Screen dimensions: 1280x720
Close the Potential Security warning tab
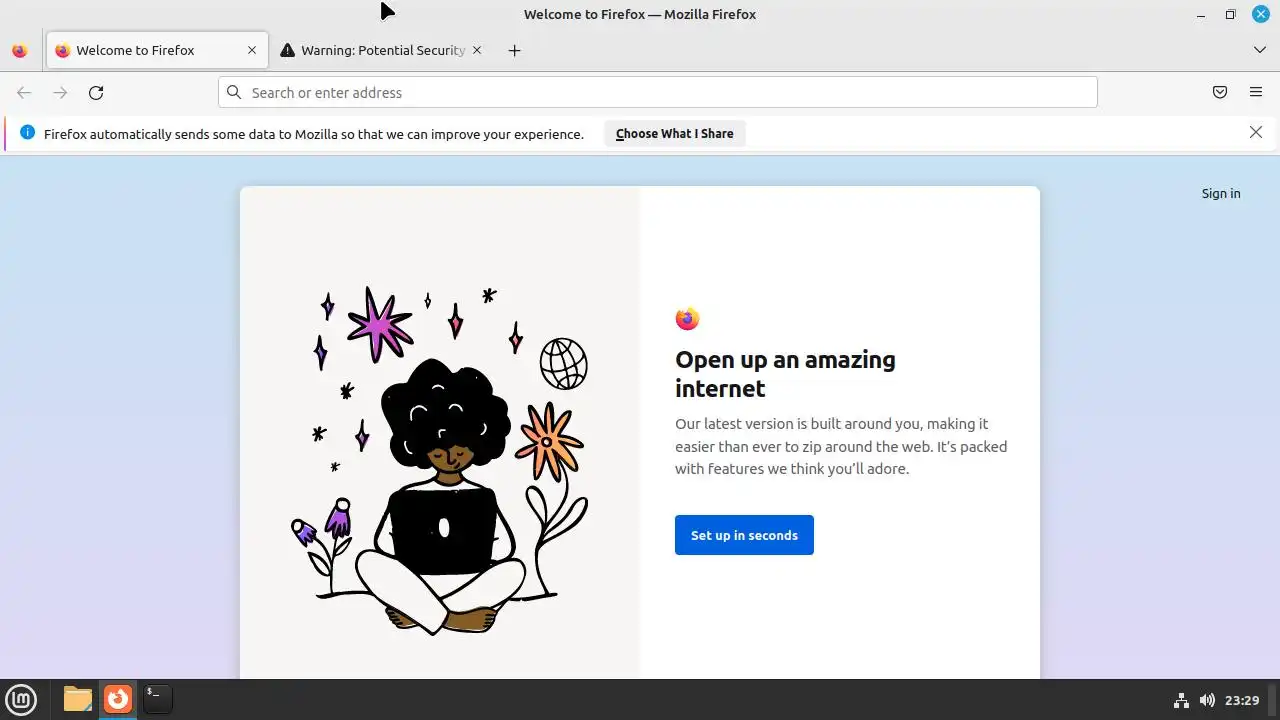[x=477, y=50]
